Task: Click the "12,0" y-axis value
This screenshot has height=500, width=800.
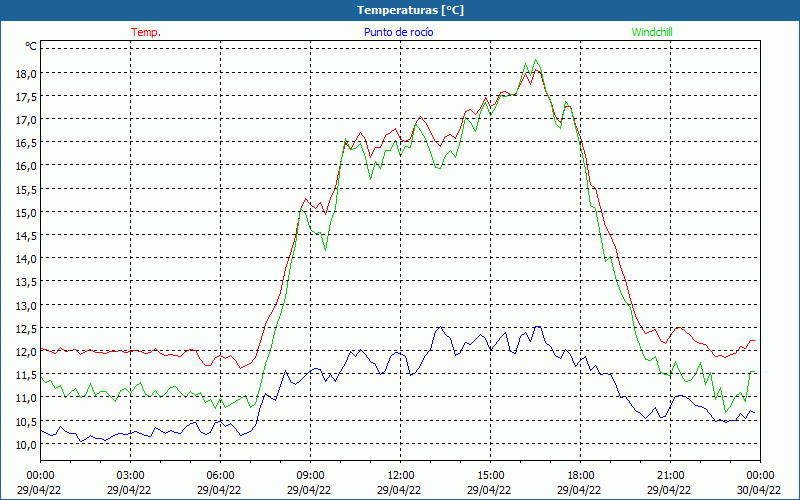Action: [x=27, y=352]
